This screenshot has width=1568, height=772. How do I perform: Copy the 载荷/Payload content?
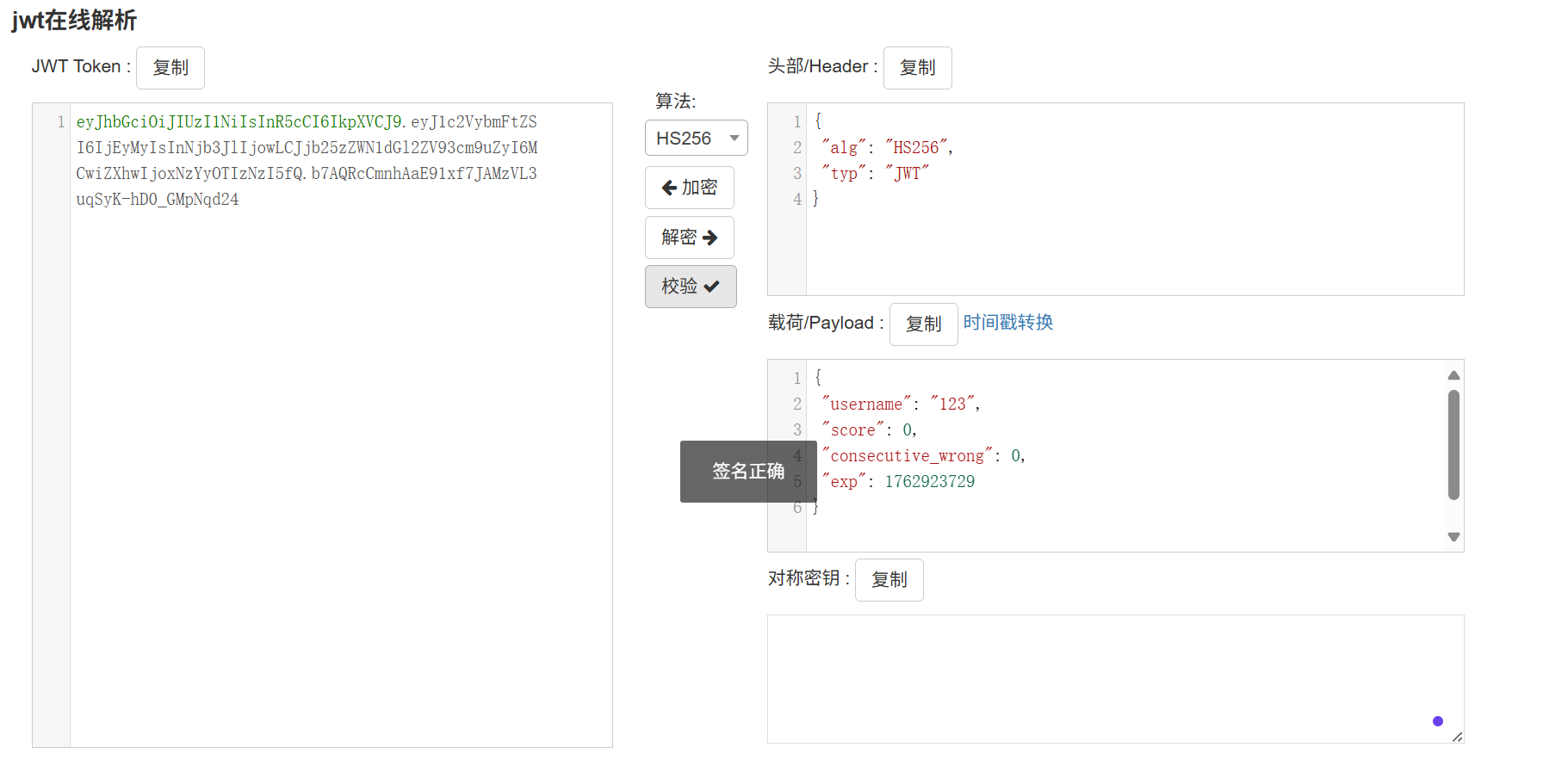(x=923, y=324)
